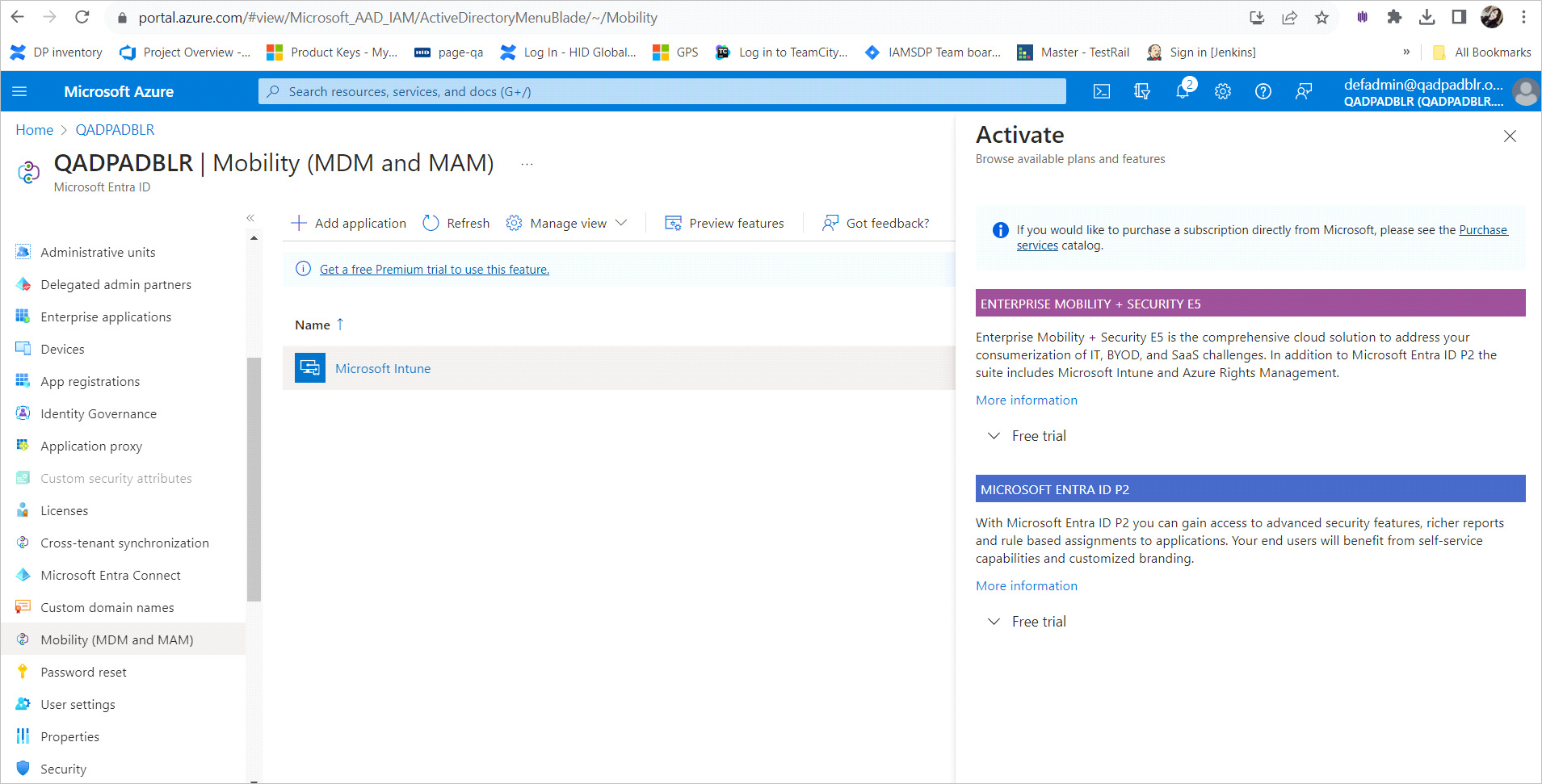
Task: Open Properties in the sidebar
Action: 70,736
